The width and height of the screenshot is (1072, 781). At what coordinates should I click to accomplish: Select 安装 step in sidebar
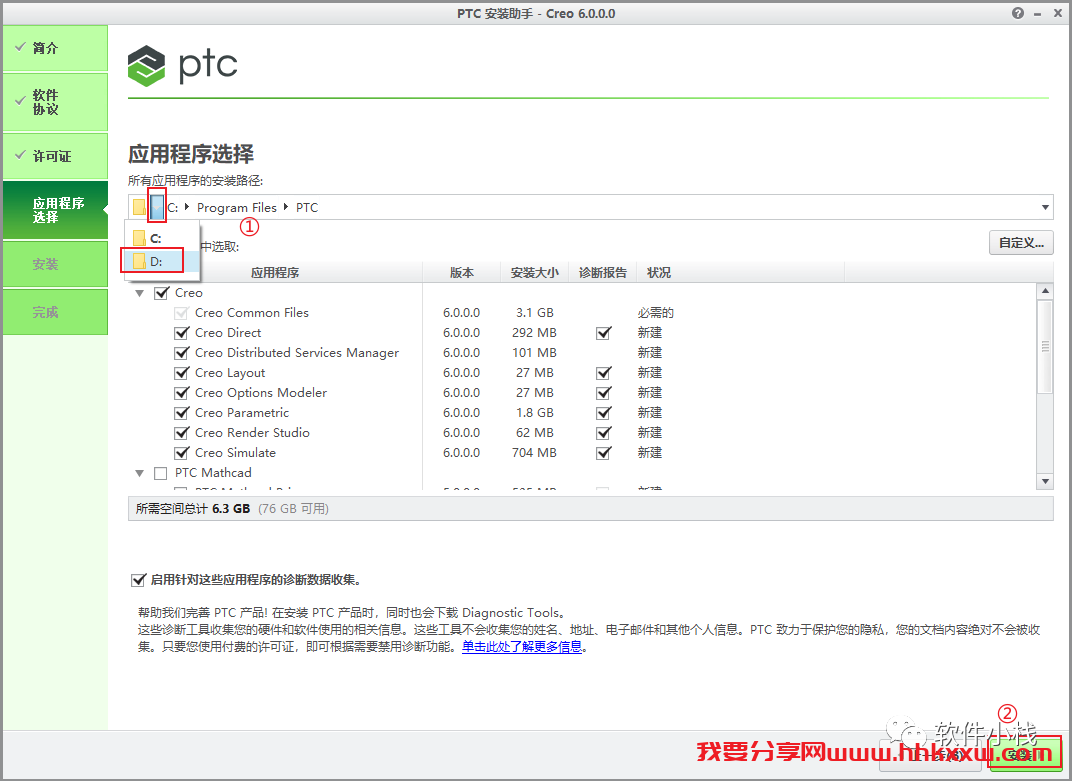55,264
